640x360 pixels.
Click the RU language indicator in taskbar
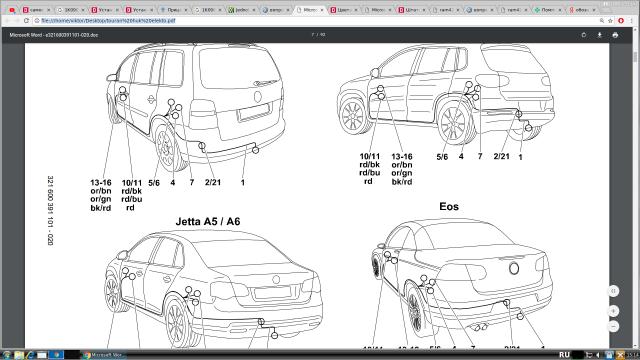pos(564,355)
